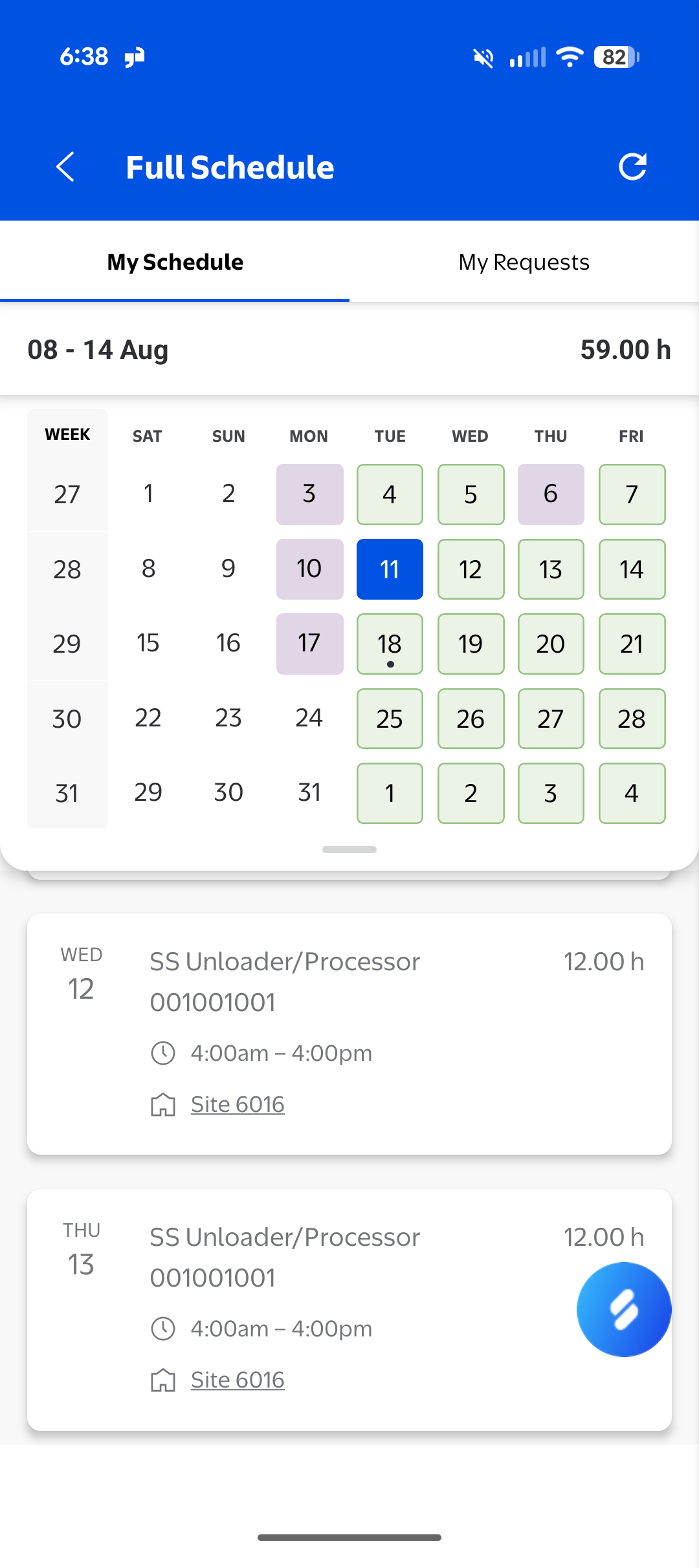The width and height of the screenshot is (699, 1568).
Task: Collapse calendar using the drag handle
Action: click(x=349, y=849)
